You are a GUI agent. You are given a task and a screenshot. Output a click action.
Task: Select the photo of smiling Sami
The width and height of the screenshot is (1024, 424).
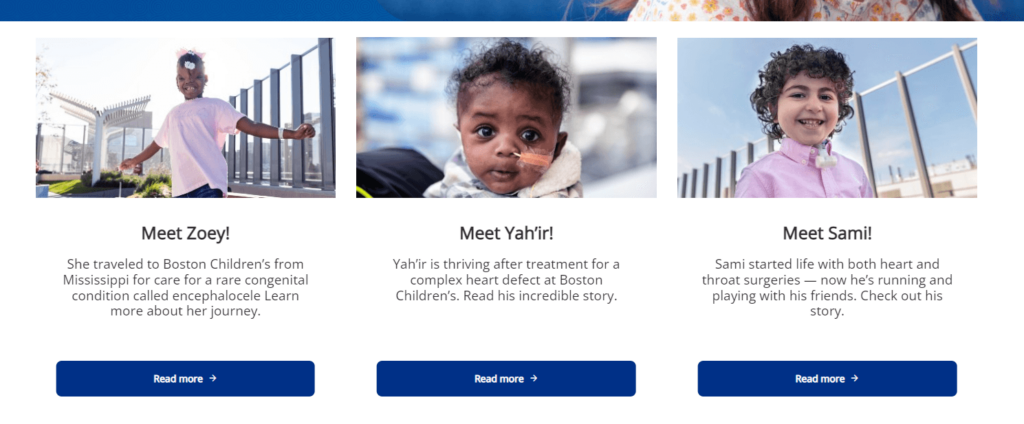(826, 118)
